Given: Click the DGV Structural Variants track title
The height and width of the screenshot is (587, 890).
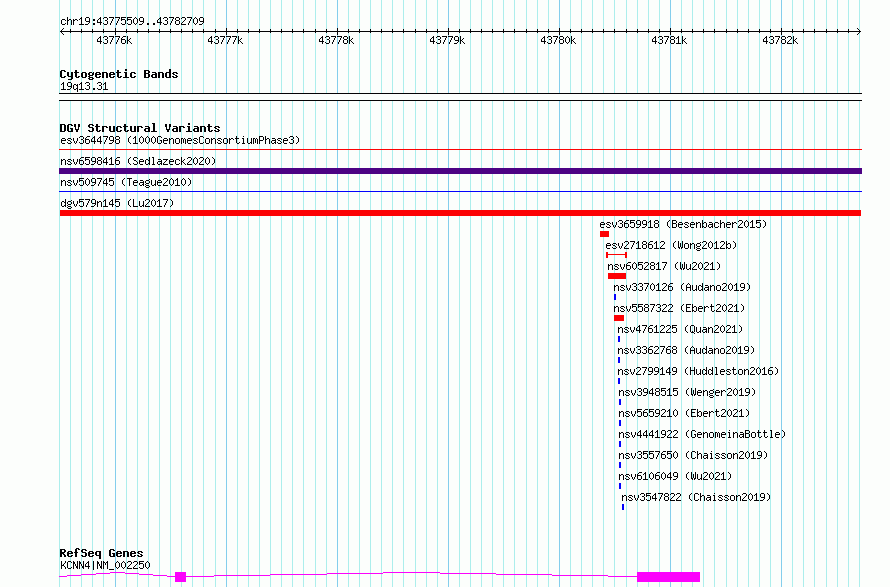Looking at the screenshot, I should tap(140, 128).
